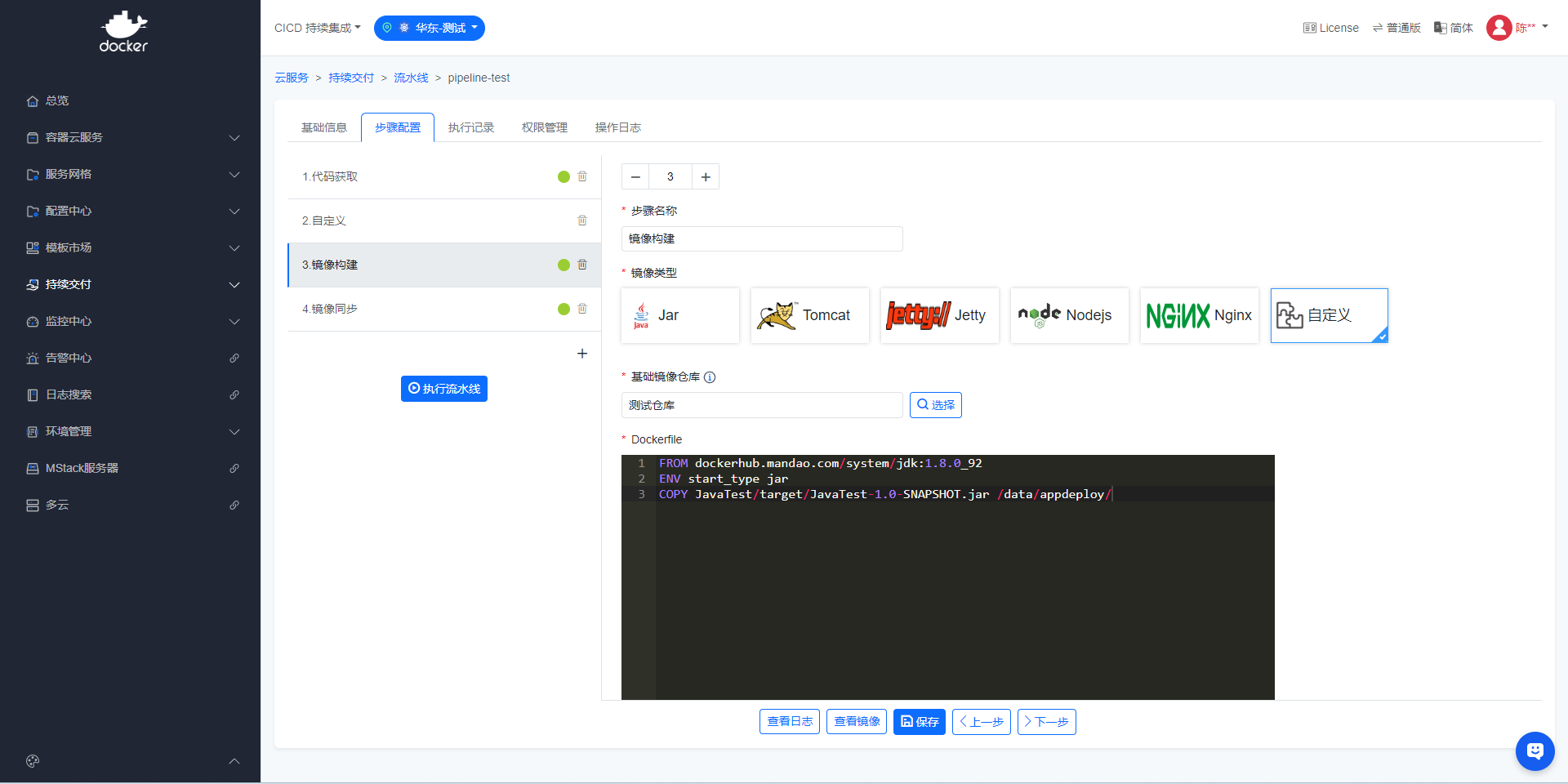Open the chat support bubble icon
Viewport: 1568px width, 784px height.
point(1535,751)
